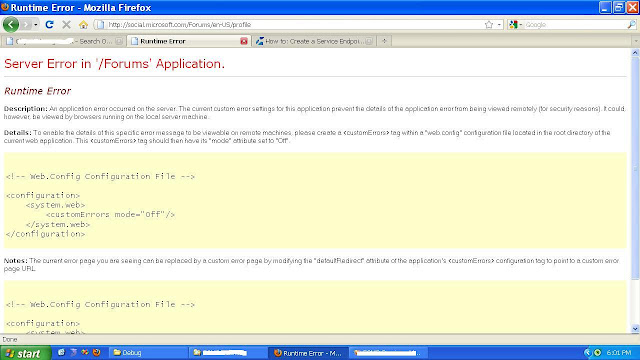This screenshot has width=640, height=360.
Task: Click the page identity icon in address bar
Action: point(100,24)
